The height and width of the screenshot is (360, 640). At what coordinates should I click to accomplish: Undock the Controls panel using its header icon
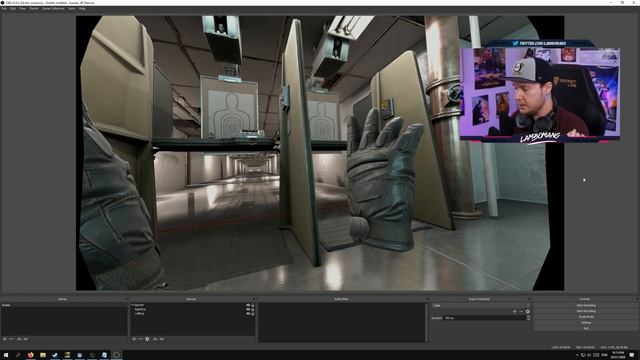pyautogui.click(x=637, y=299)
